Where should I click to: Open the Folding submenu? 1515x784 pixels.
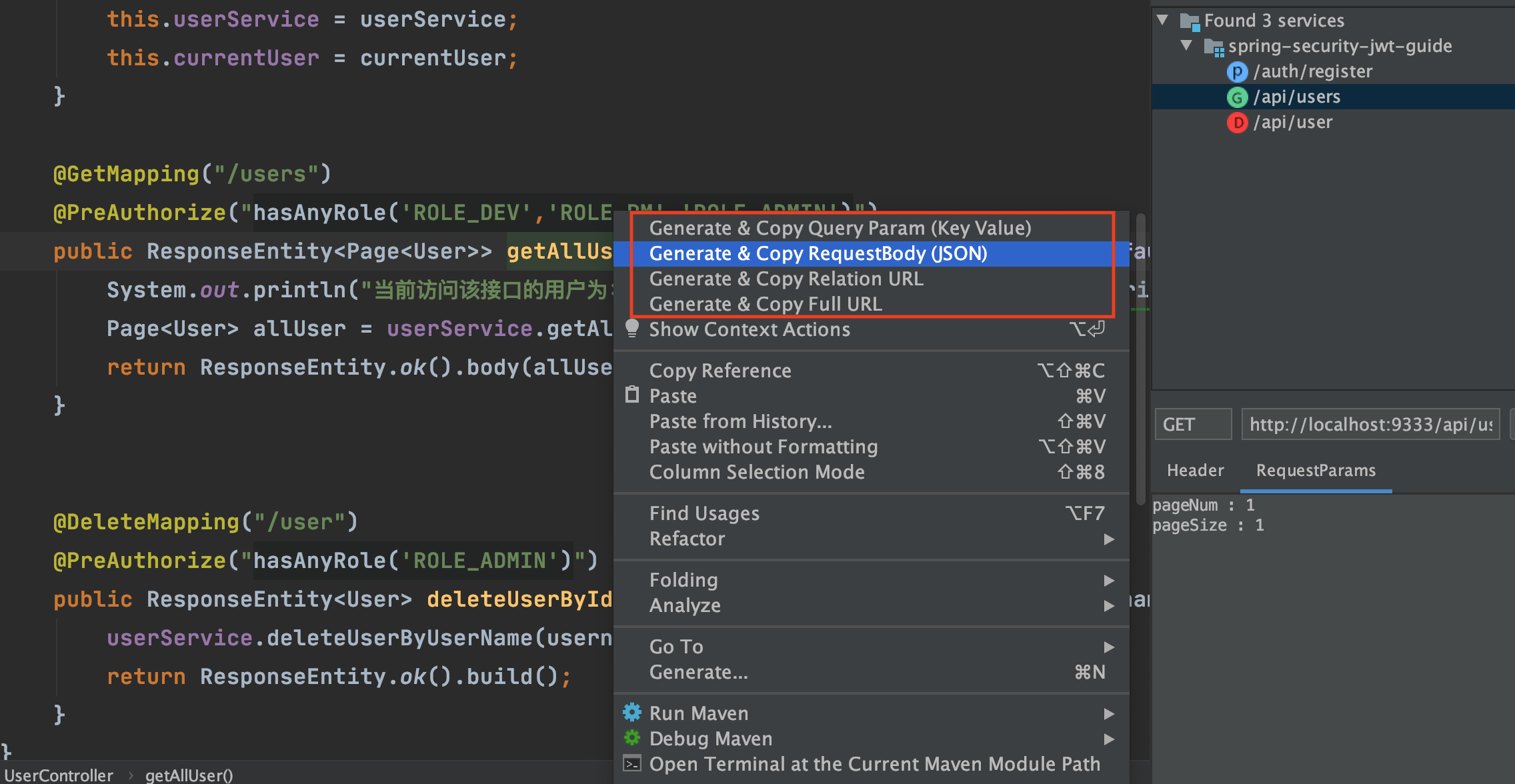pyautogui.click(x=683, y=580)
